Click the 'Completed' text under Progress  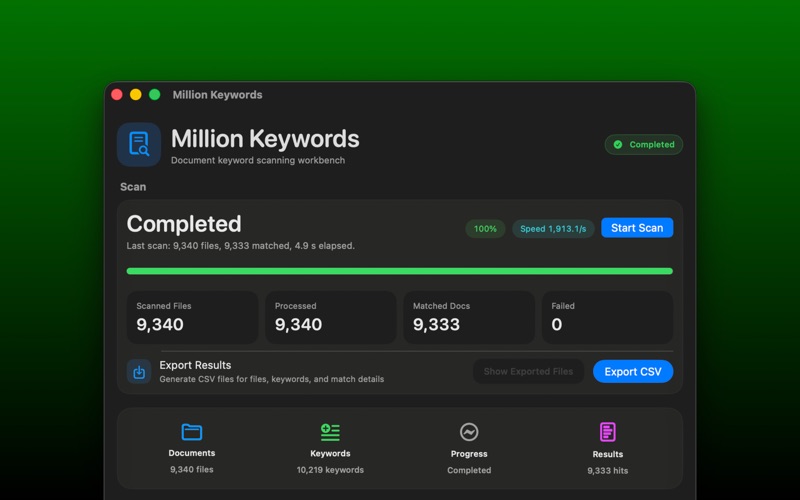(x=469, y=470)
